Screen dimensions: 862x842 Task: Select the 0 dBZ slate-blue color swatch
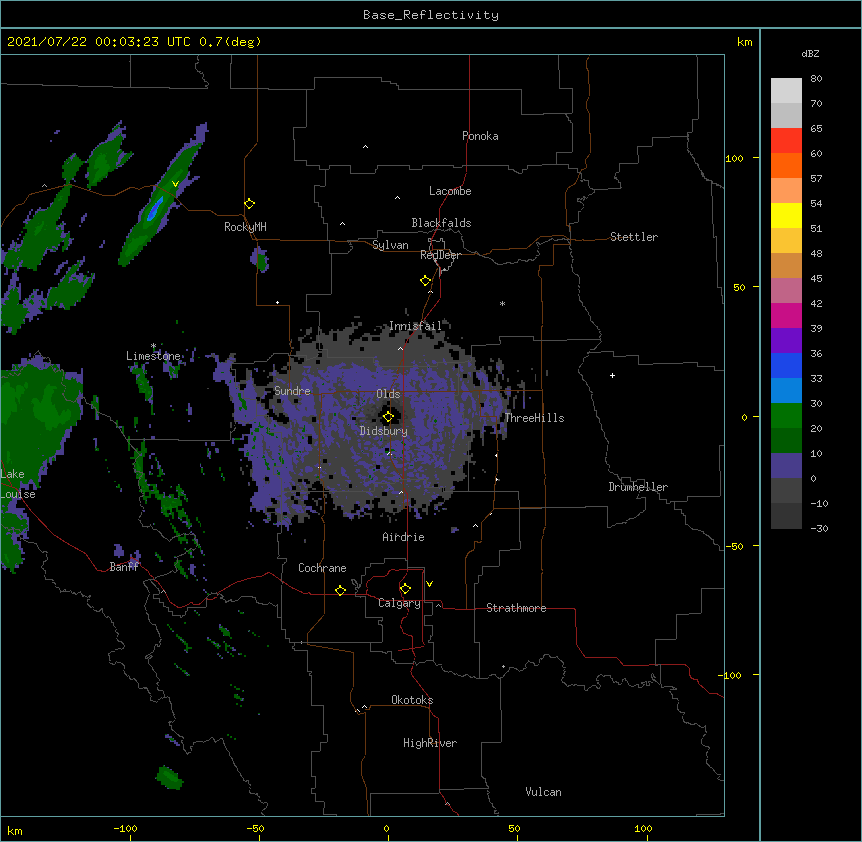[786, 466]
